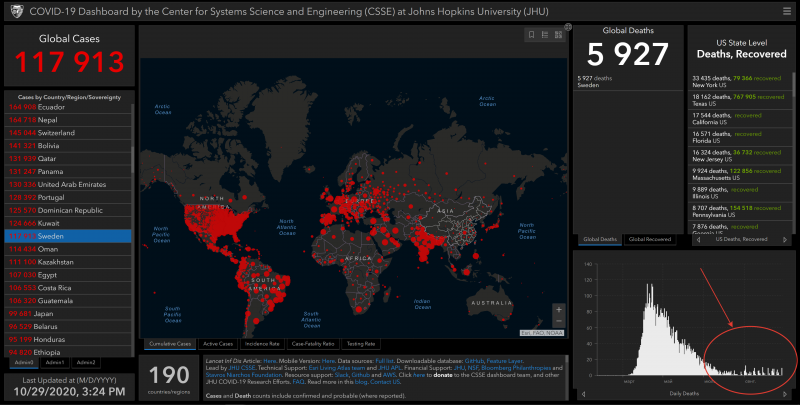Select Oman in the country list
This screenshot has height=405, width=800.
(68, 249)
